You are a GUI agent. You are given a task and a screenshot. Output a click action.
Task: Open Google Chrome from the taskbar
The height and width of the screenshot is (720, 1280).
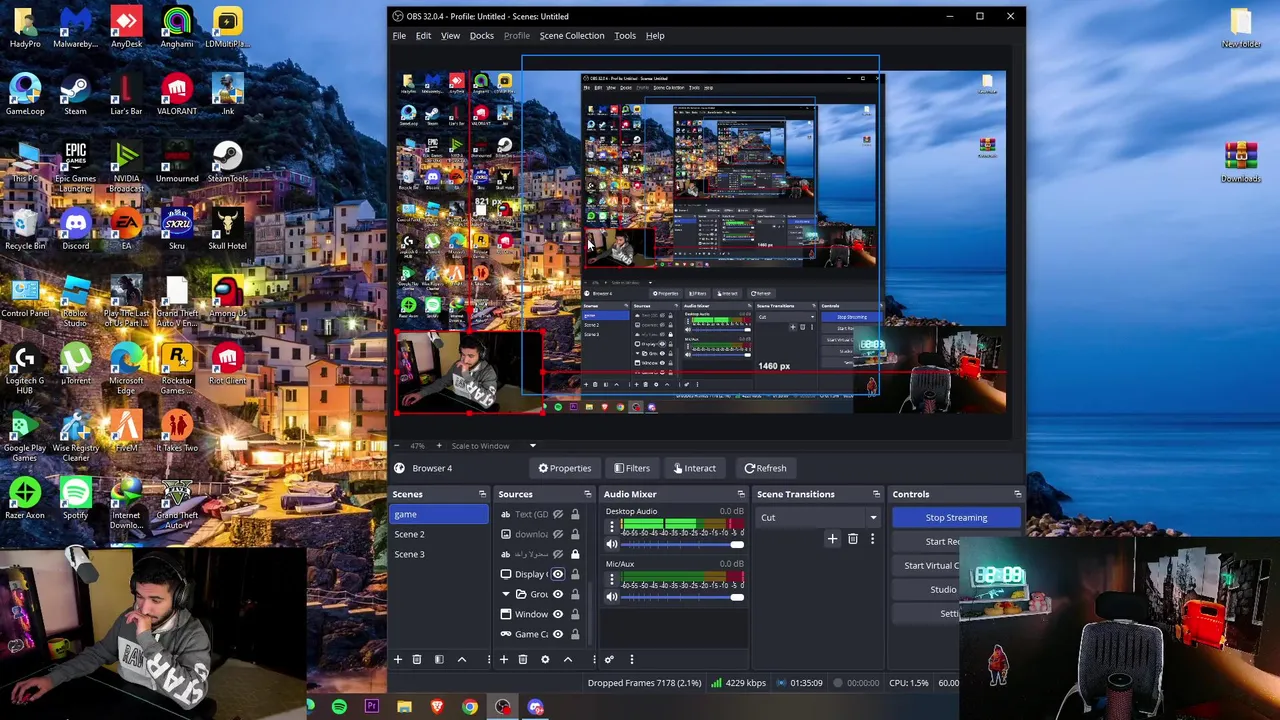coord(470,707)
